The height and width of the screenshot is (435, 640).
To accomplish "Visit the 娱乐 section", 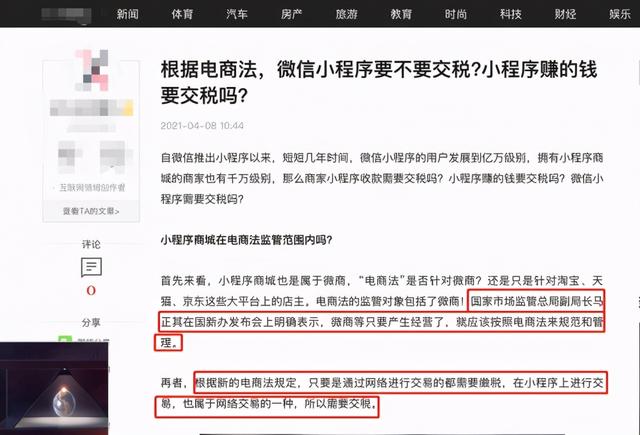I will tap(620, 14).
